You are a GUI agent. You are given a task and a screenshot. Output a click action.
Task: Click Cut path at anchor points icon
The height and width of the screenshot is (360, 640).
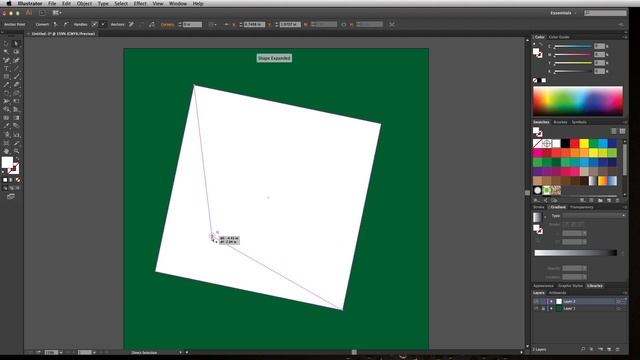point(152,24)
